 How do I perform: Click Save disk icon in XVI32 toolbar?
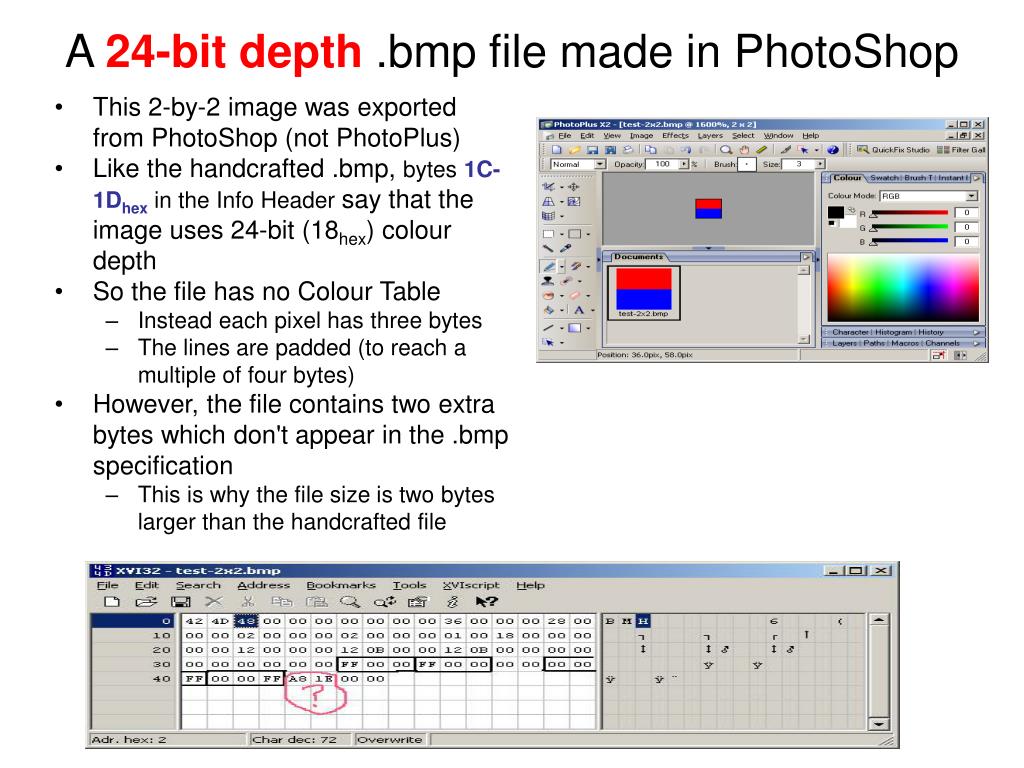(181, 601)
